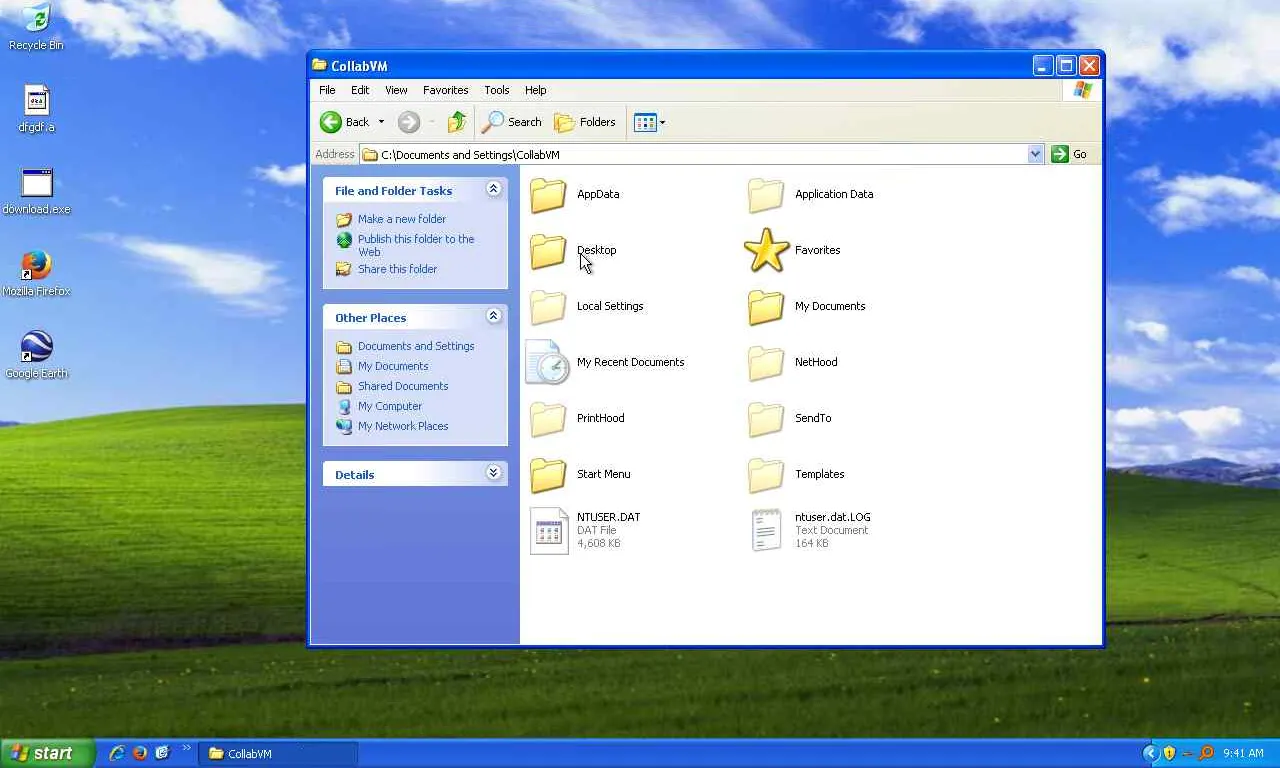Launch Internet Explorer from the quick launch bar
Image resolution: width=1280 pixels, height=768 pixels.
[117, 753]
